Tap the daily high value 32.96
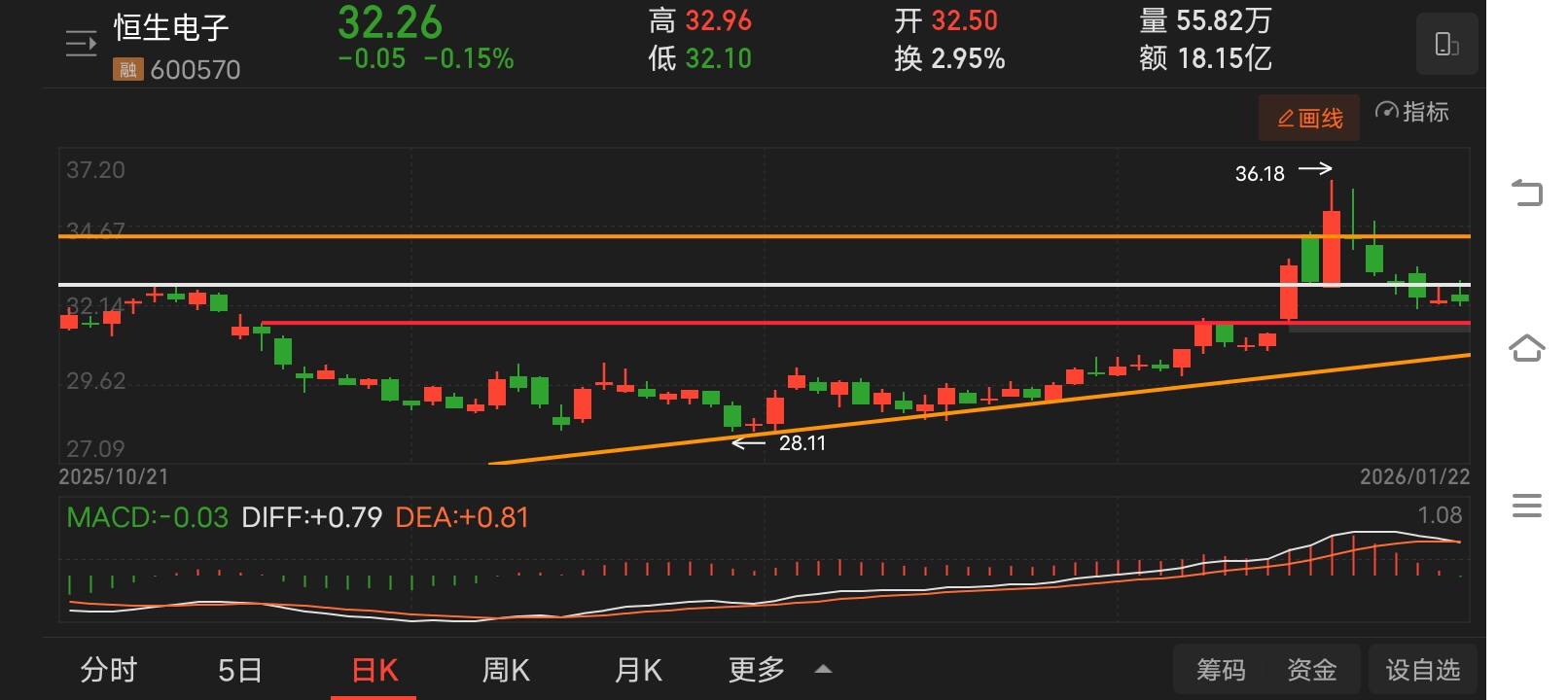 point(719,20)
